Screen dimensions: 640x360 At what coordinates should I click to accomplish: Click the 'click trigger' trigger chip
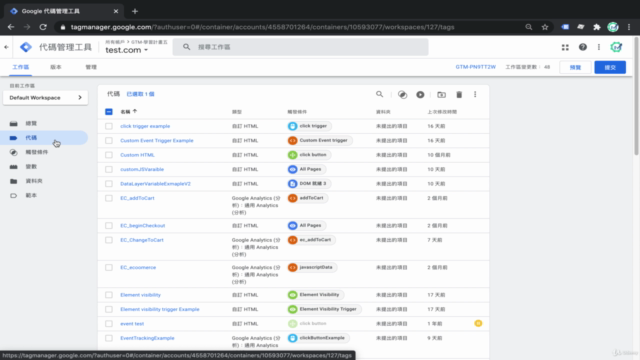(x=309, y=126)
